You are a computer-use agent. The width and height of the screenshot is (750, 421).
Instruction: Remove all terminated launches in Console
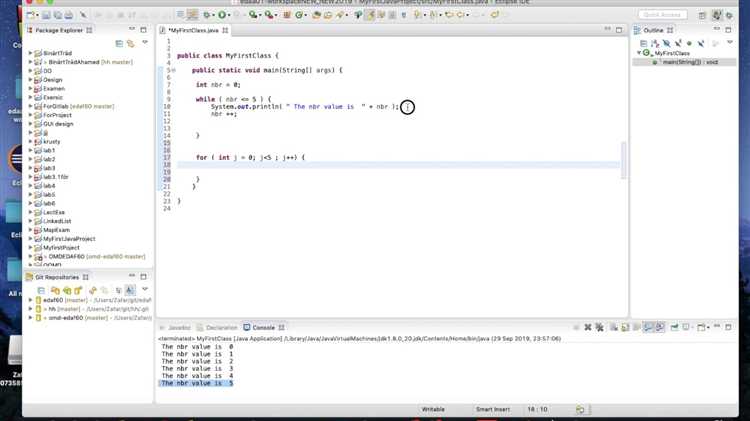click(x=597, y=327)
